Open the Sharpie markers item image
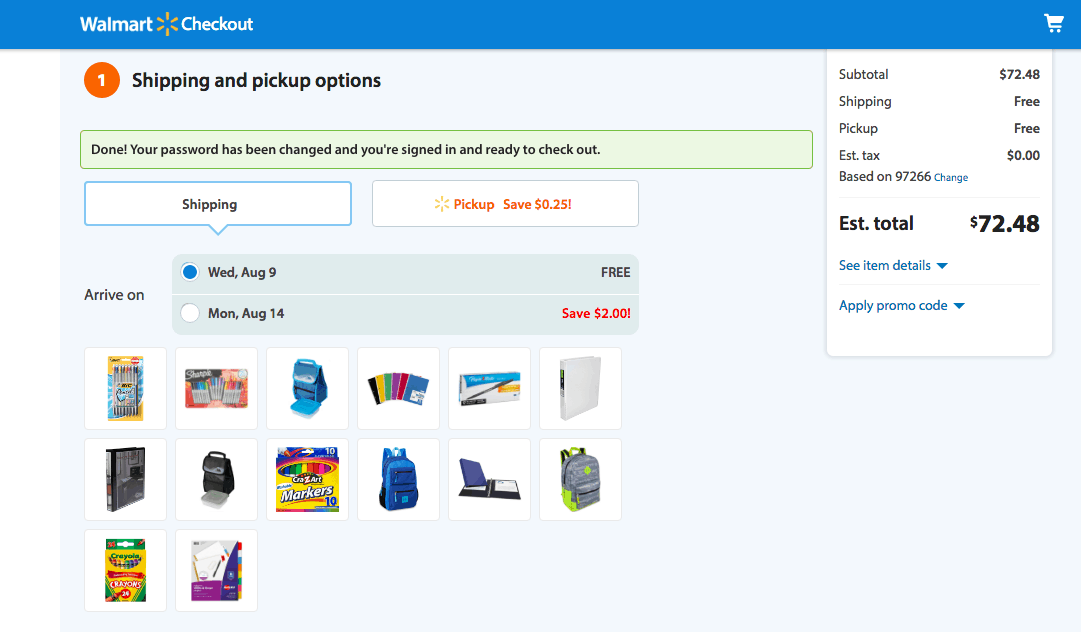 click(x=216, y=388)
